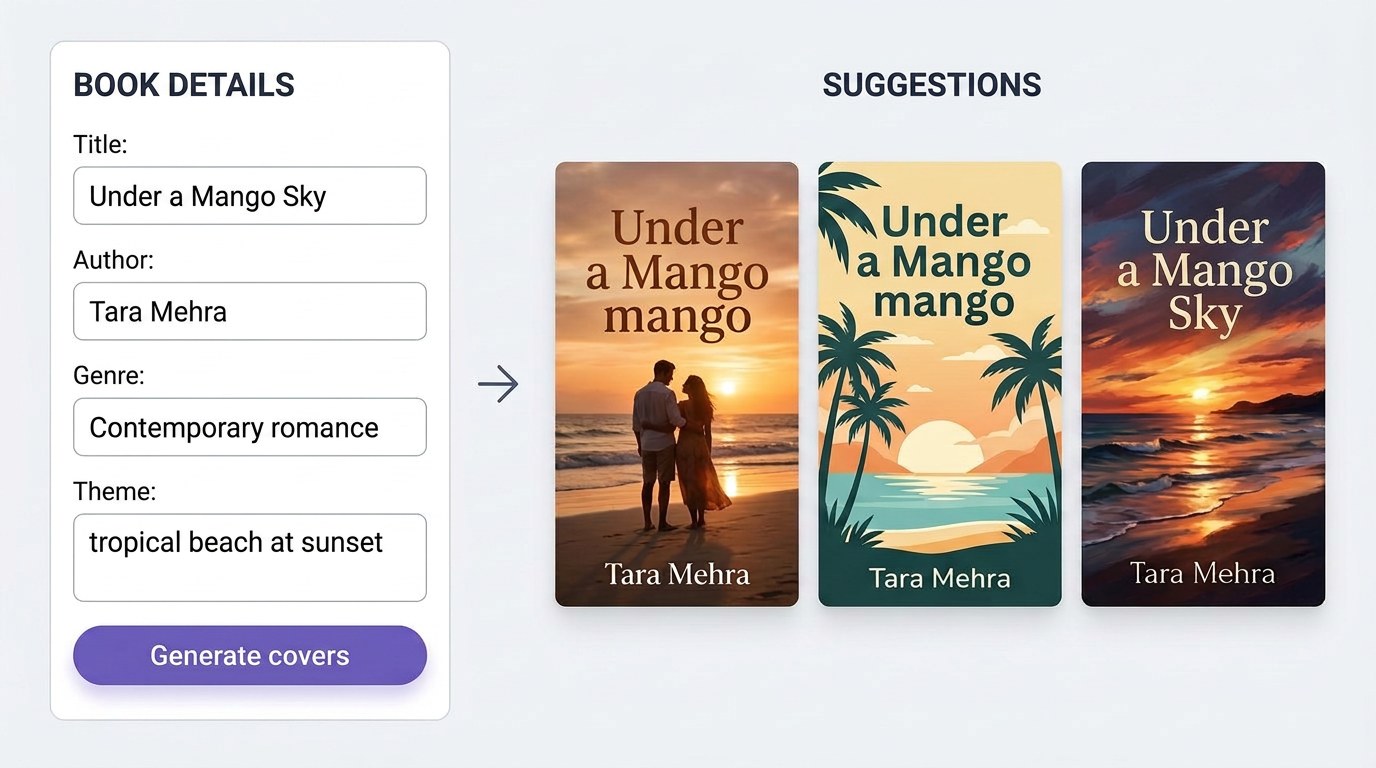
Task: Click the Generate covers button
Action: pos(250,656)
